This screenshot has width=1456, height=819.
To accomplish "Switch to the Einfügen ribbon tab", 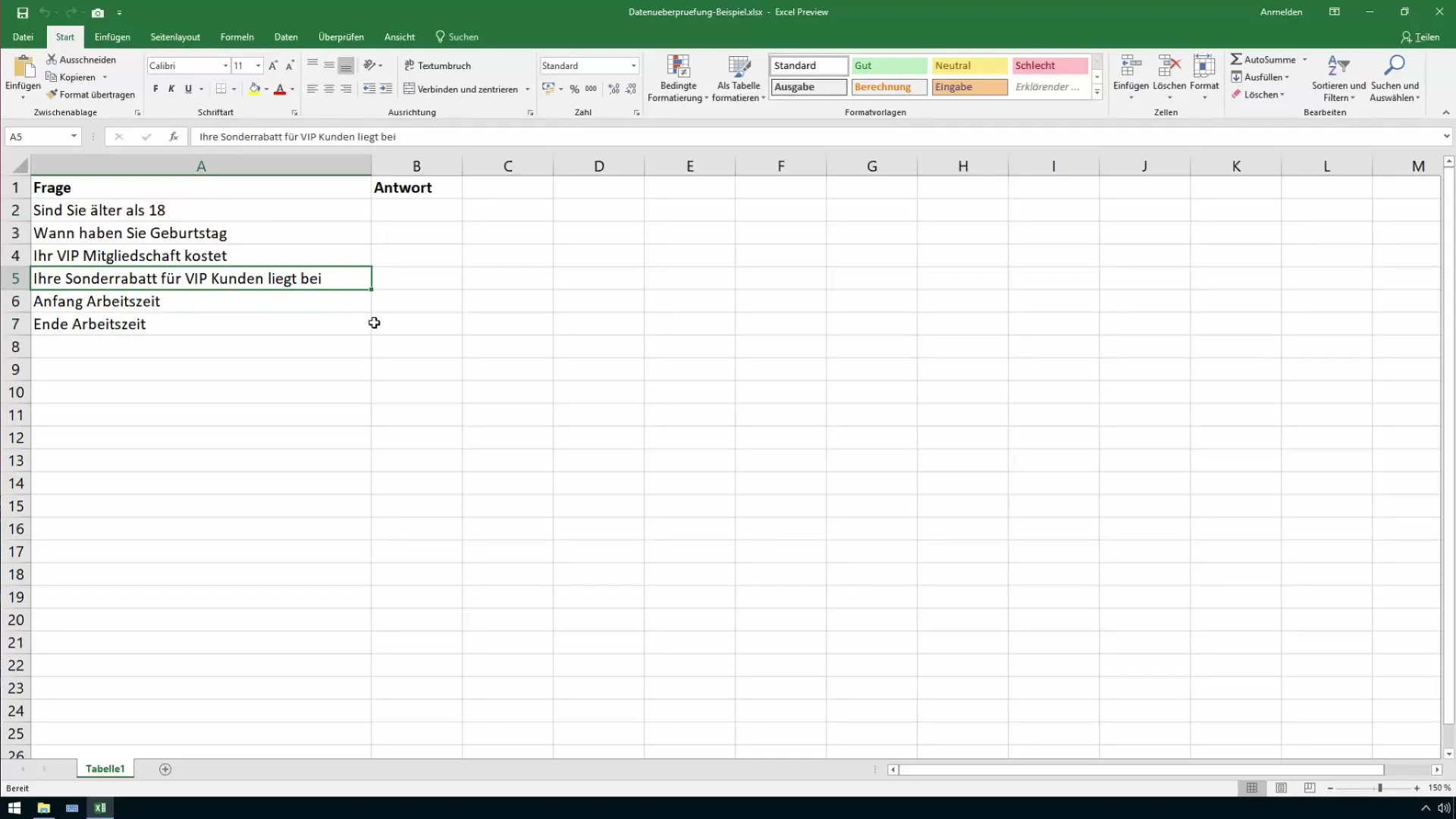I will (112, 36).
